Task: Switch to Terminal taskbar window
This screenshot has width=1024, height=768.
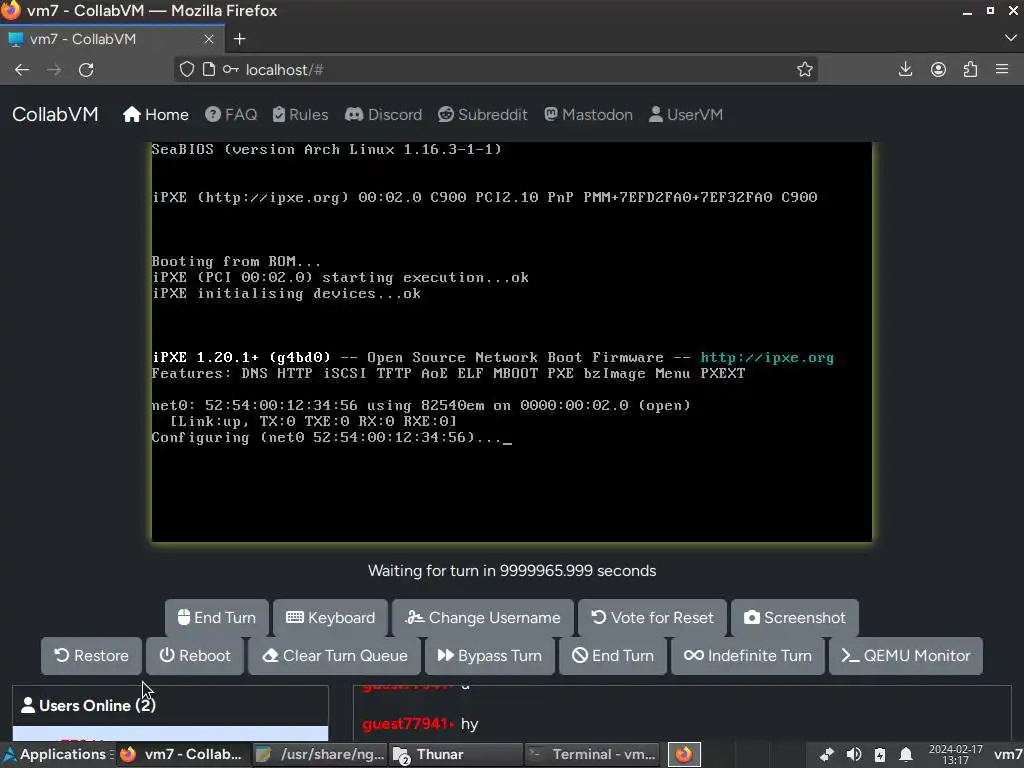Action: [592, 754]
